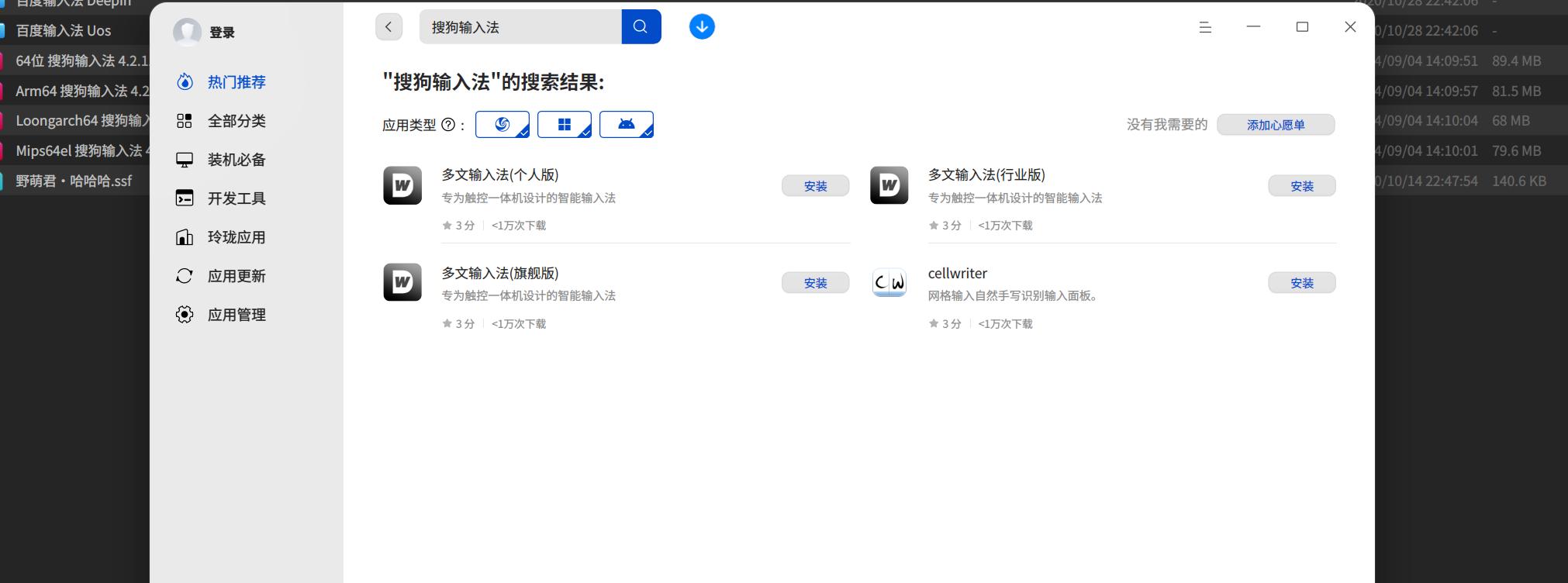Image resolution: width=1568 pixels, height=583 pixels.
Task: Open the cellwriter title text
Action: pyautogui.click(x=958, y=274)
